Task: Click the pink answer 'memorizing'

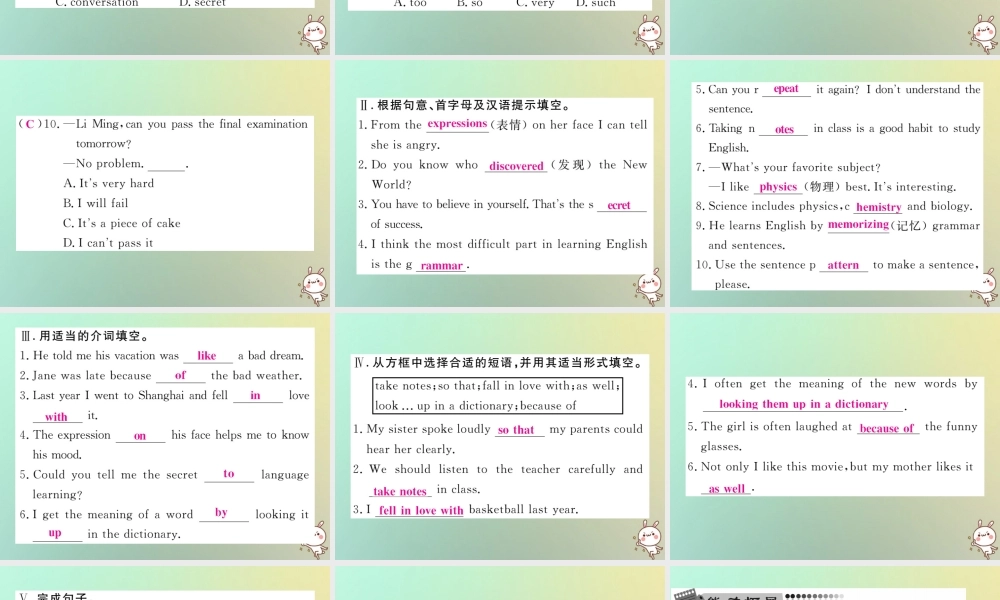Action: [x=858, y=224]
